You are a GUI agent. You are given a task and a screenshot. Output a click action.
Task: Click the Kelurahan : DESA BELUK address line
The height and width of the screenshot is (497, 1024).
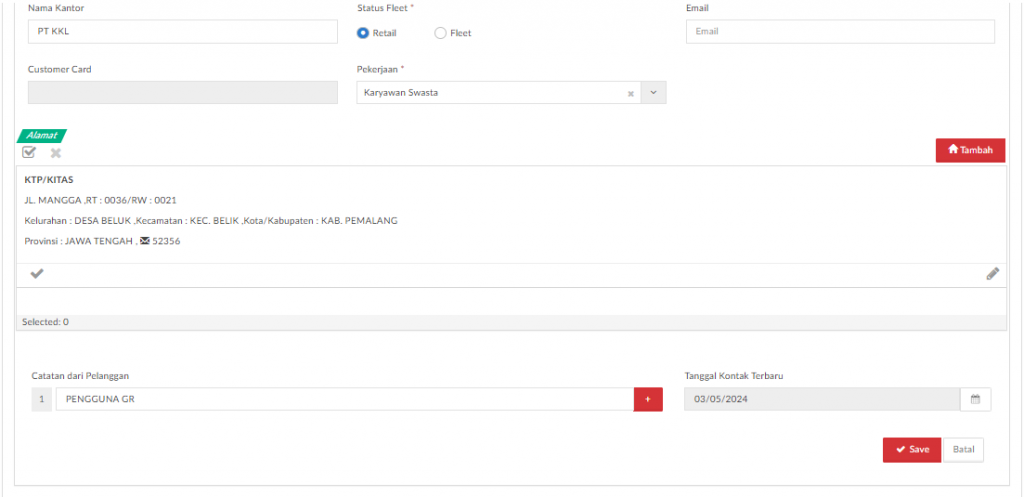211,221
